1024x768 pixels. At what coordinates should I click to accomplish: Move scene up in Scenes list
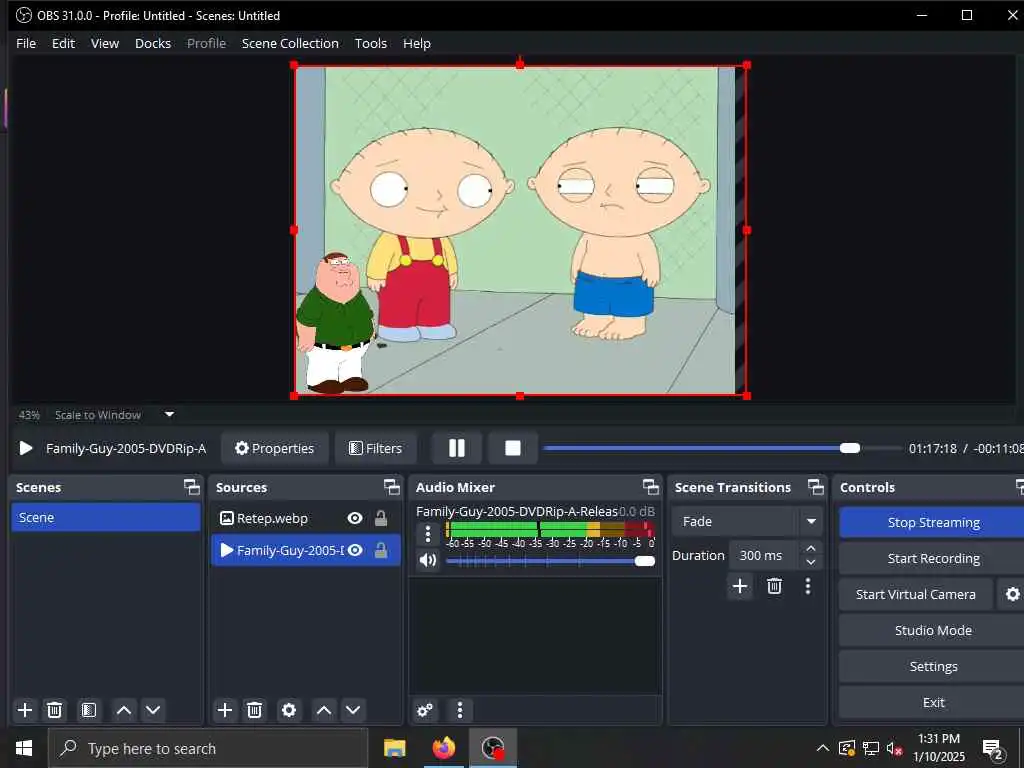pos(123,710)
